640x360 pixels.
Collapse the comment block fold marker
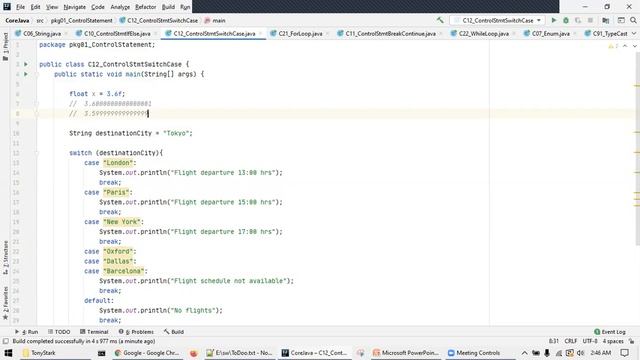click(36, 104)
